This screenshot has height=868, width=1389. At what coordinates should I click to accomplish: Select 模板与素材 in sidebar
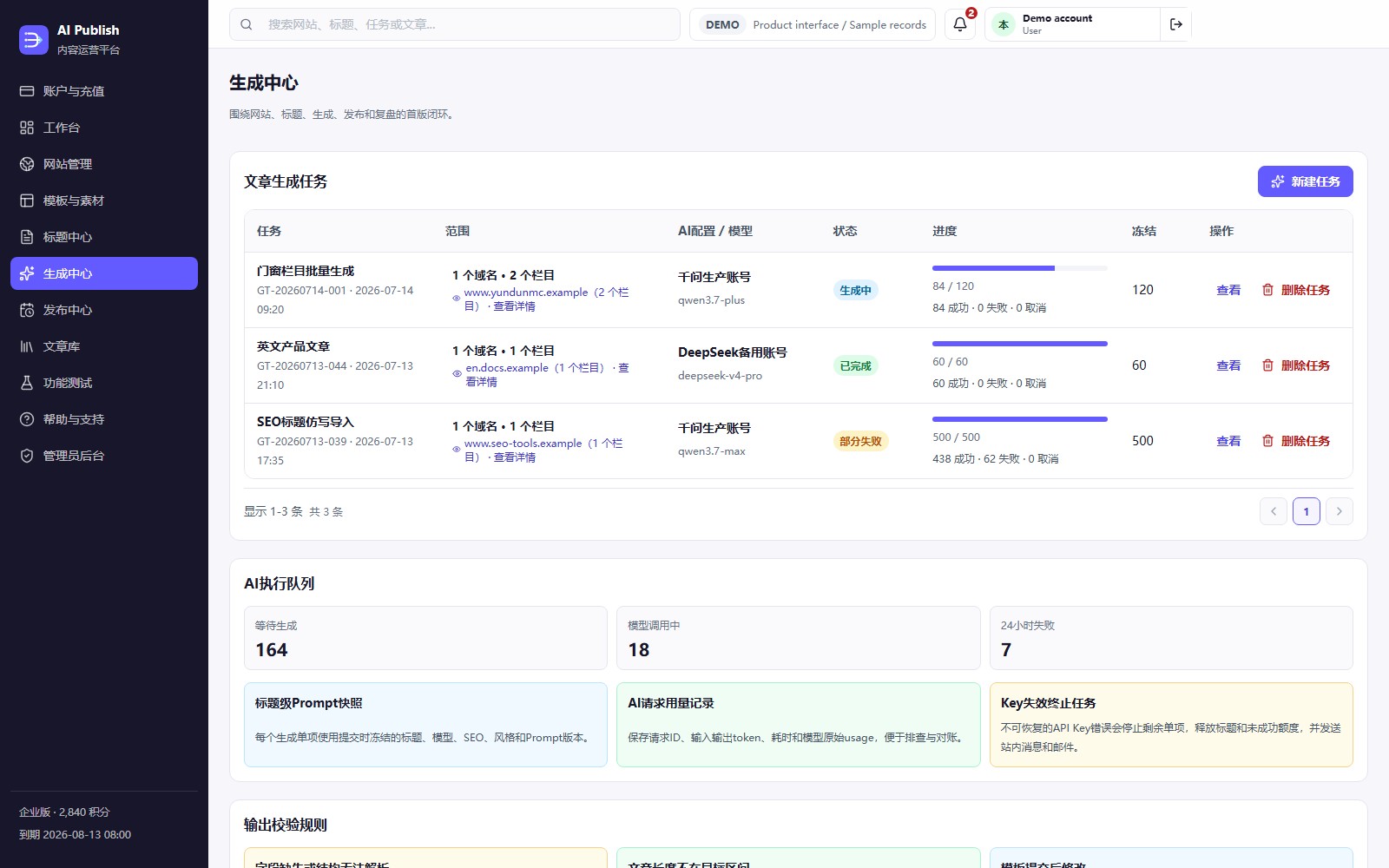coord(104,201)
